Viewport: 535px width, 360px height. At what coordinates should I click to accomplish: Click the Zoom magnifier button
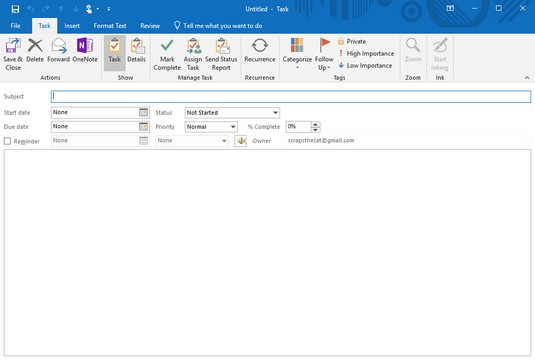coord(413,51)
